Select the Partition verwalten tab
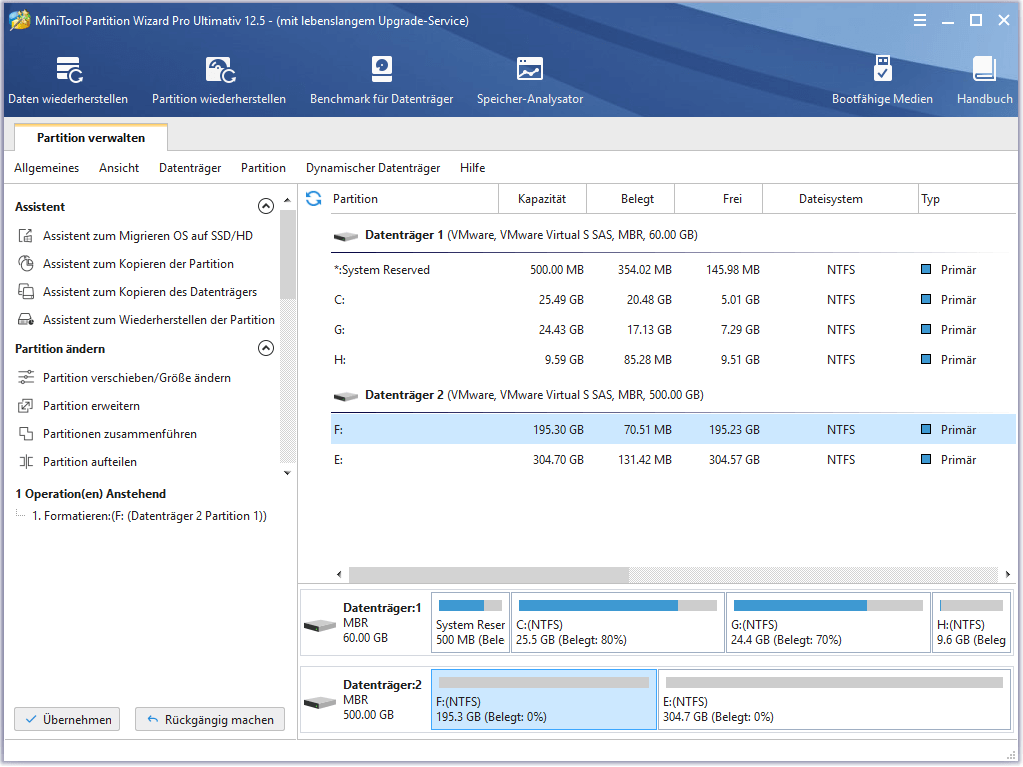 tap(91, 138)
